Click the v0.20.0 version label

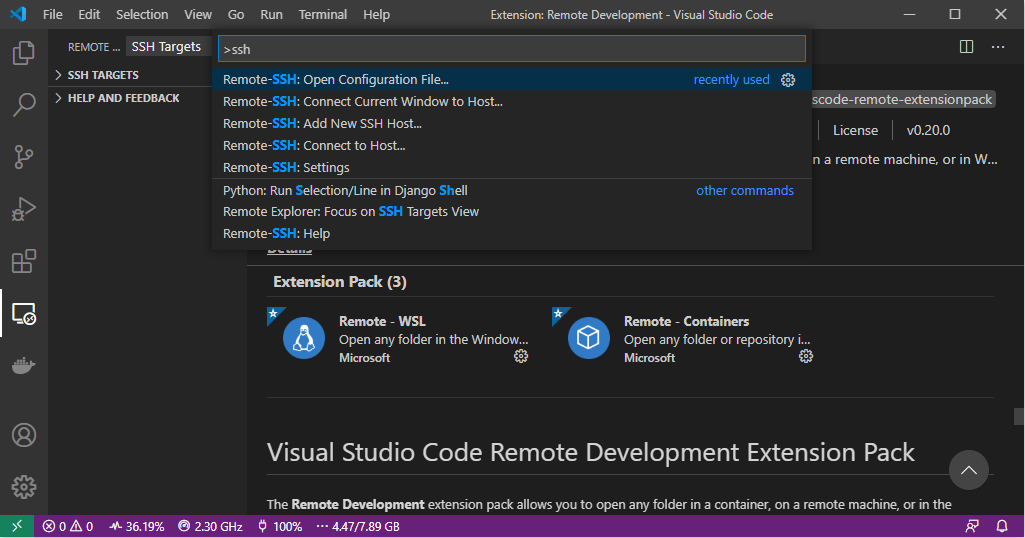(928, 130)
